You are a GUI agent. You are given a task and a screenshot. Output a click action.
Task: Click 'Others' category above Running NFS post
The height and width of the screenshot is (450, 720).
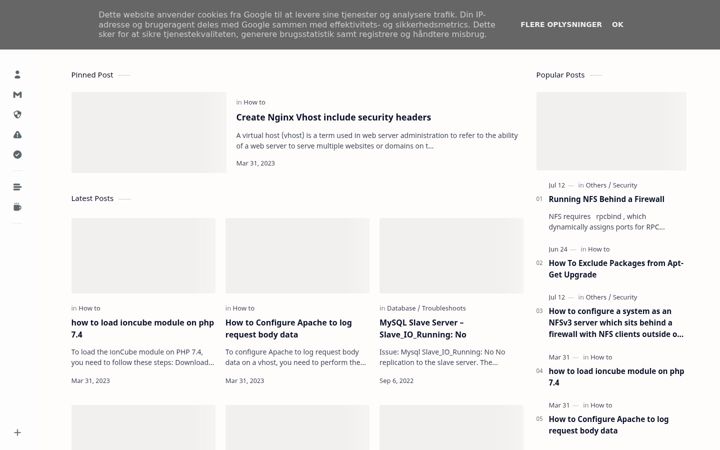[x=596, y=185]
